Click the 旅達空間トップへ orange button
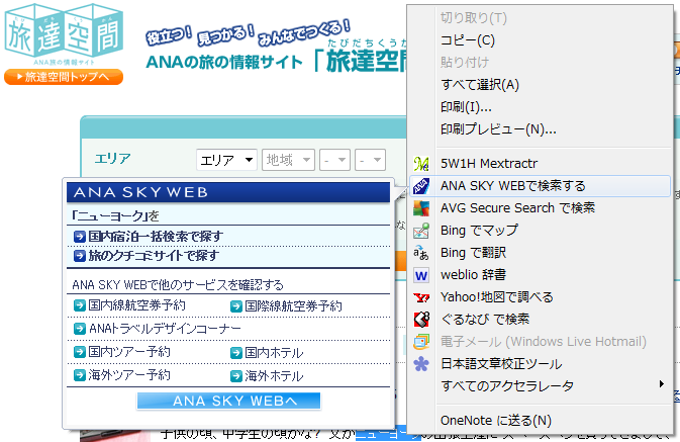This screenshot has height=442, width=680. [x=64, y=77]
